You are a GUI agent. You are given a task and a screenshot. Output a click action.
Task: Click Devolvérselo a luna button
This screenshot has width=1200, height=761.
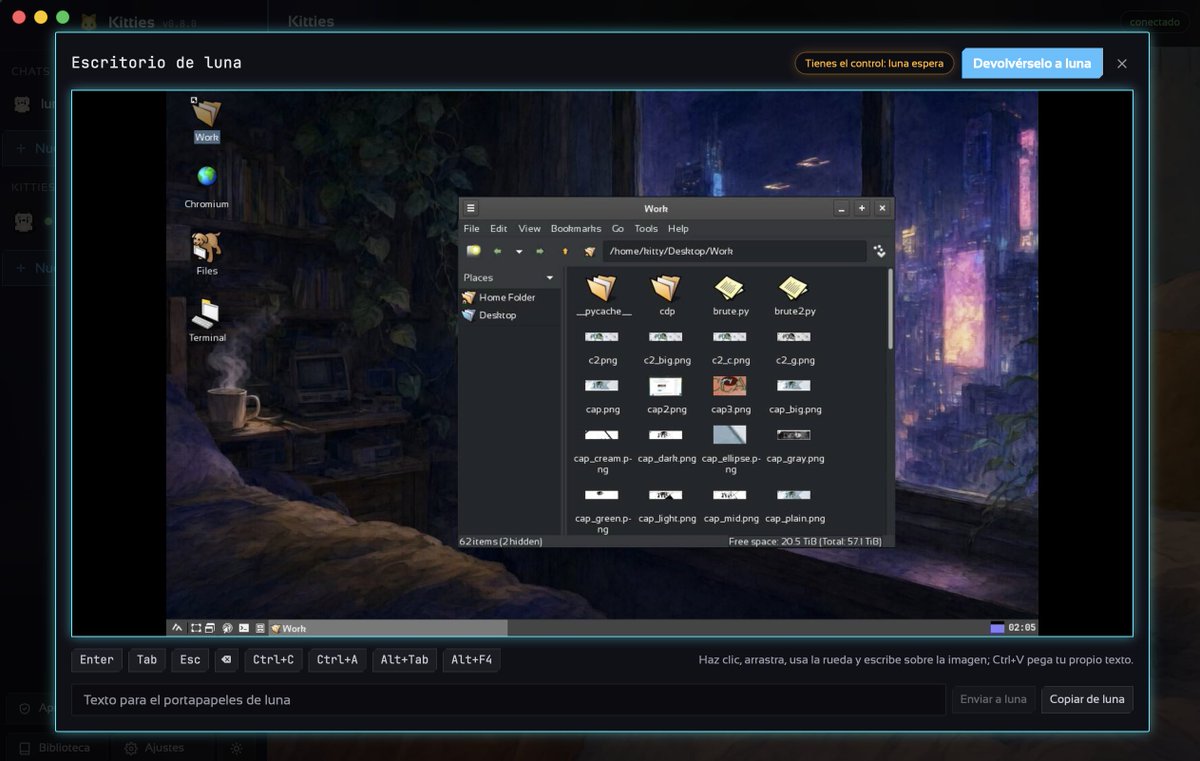pos(1032,63)
